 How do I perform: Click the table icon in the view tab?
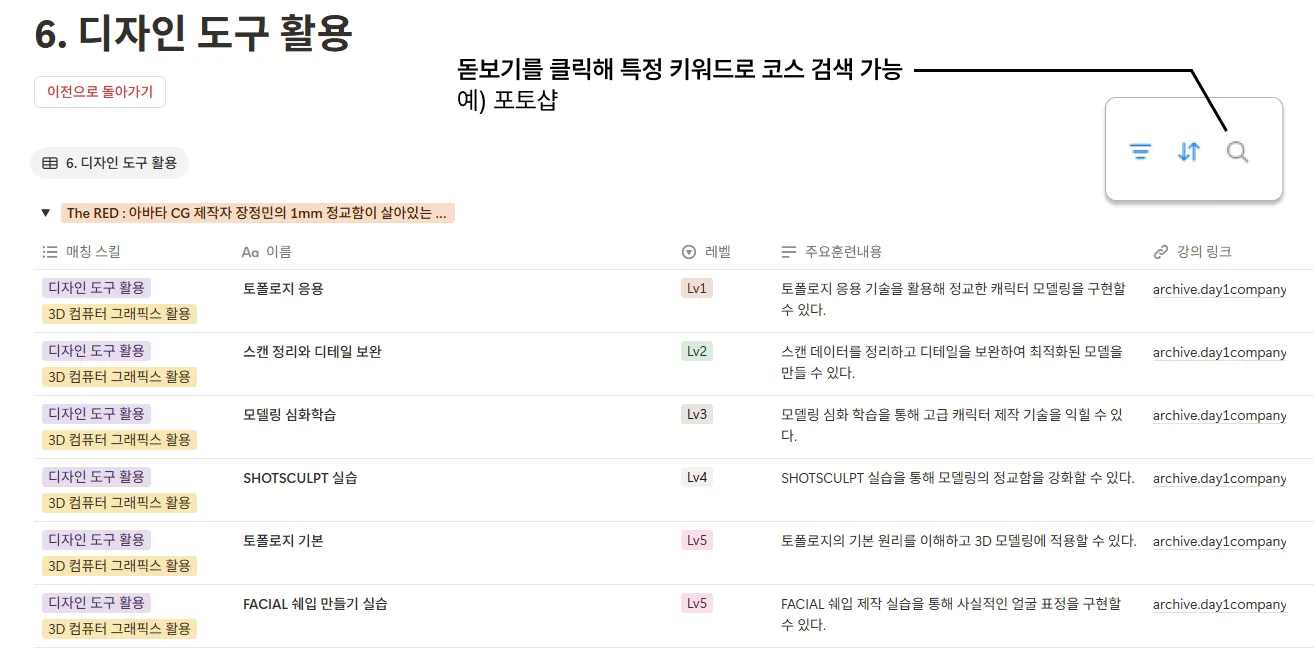(49, 163)
